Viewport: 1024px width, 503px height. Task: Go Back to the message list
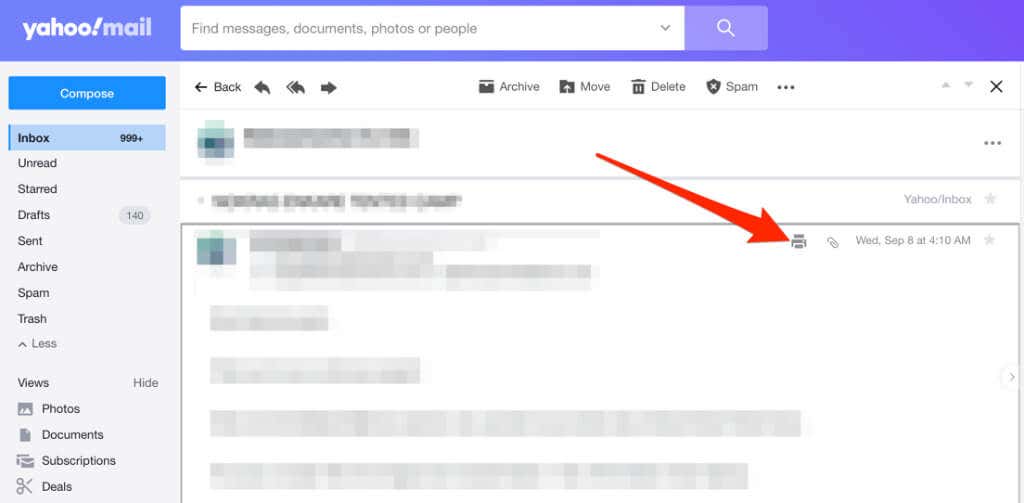coord(218,87)
